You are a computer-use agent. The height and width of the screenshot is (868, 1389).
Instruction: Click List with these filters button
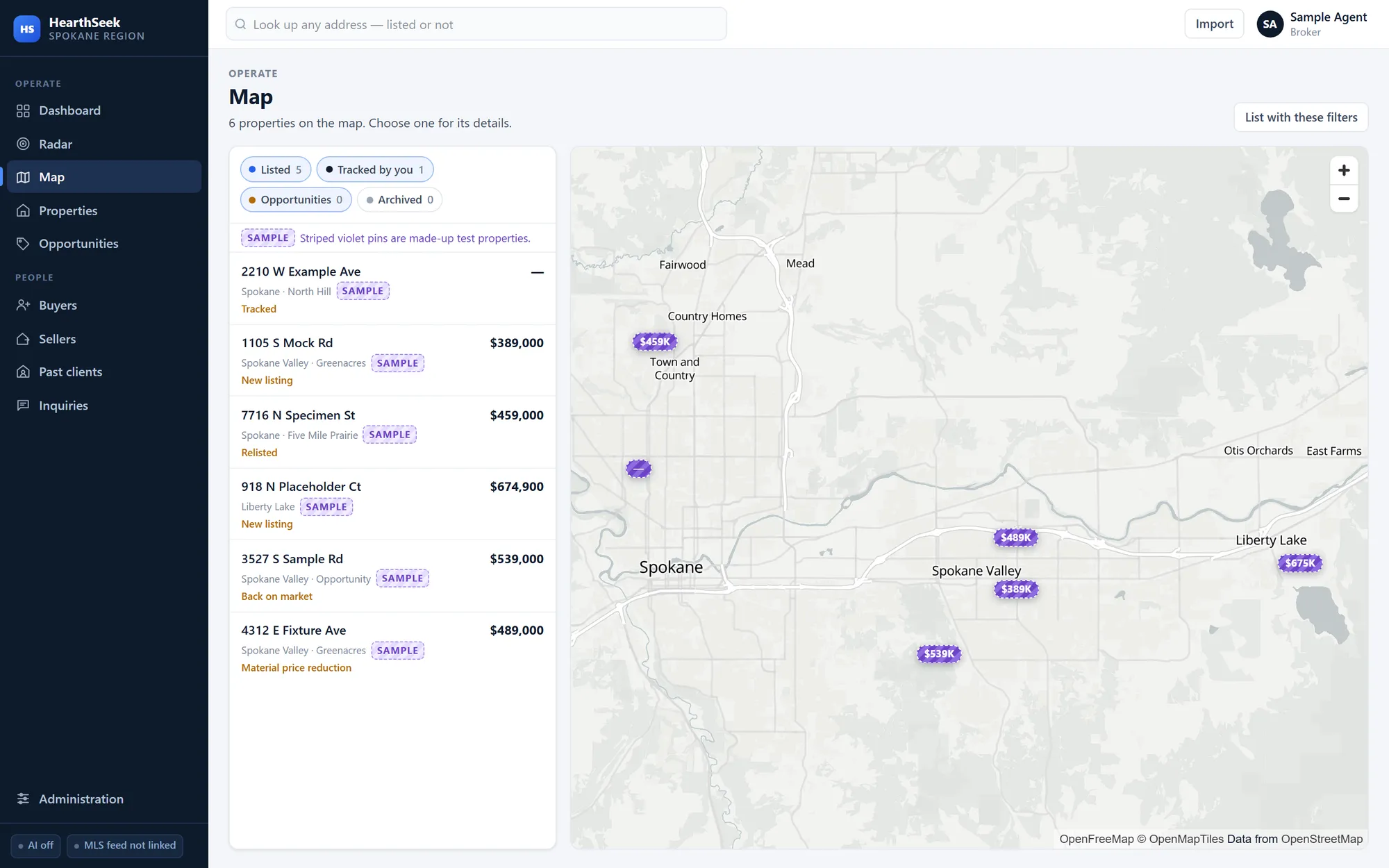tap(1301, 117)
